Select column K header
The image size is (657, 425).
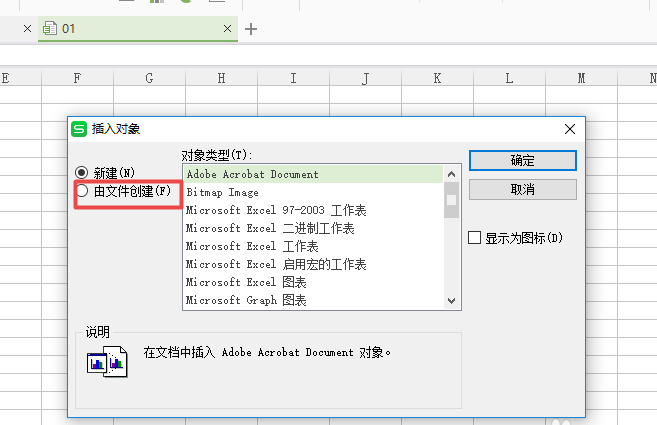pyautogui.click(x=437, y=78)
